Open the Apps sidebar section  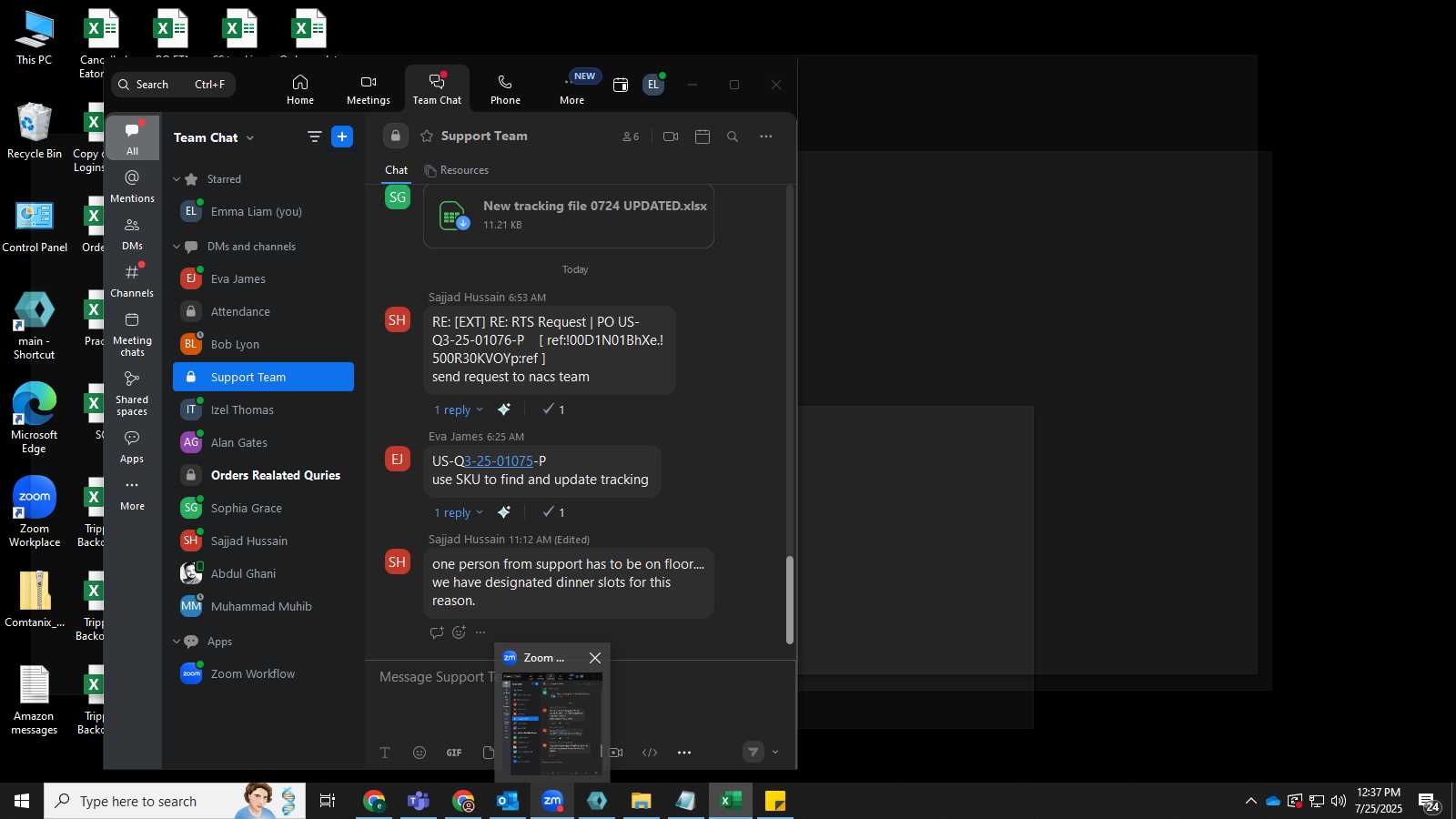(132, 446)
